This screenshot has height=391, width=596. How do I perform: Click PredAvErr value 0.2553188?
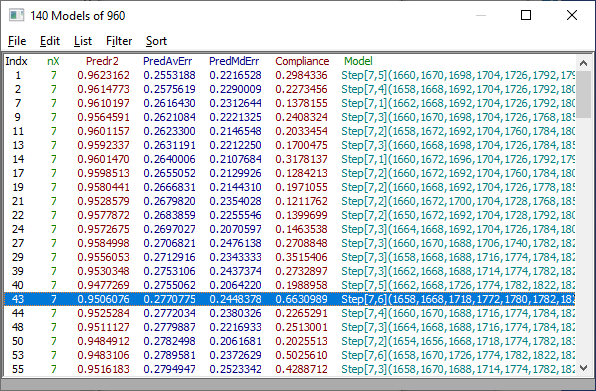pyautogui.click(x=169, y=75)
